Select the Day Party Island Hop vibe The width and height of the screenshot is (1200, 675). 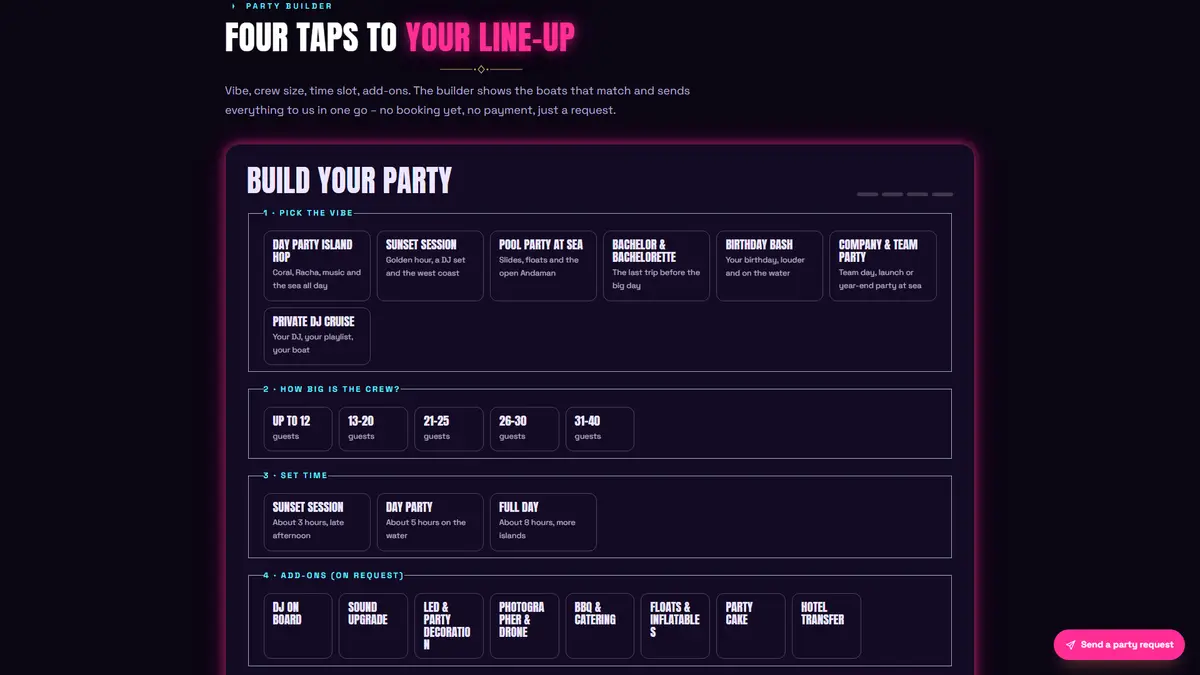pos(317,266)
